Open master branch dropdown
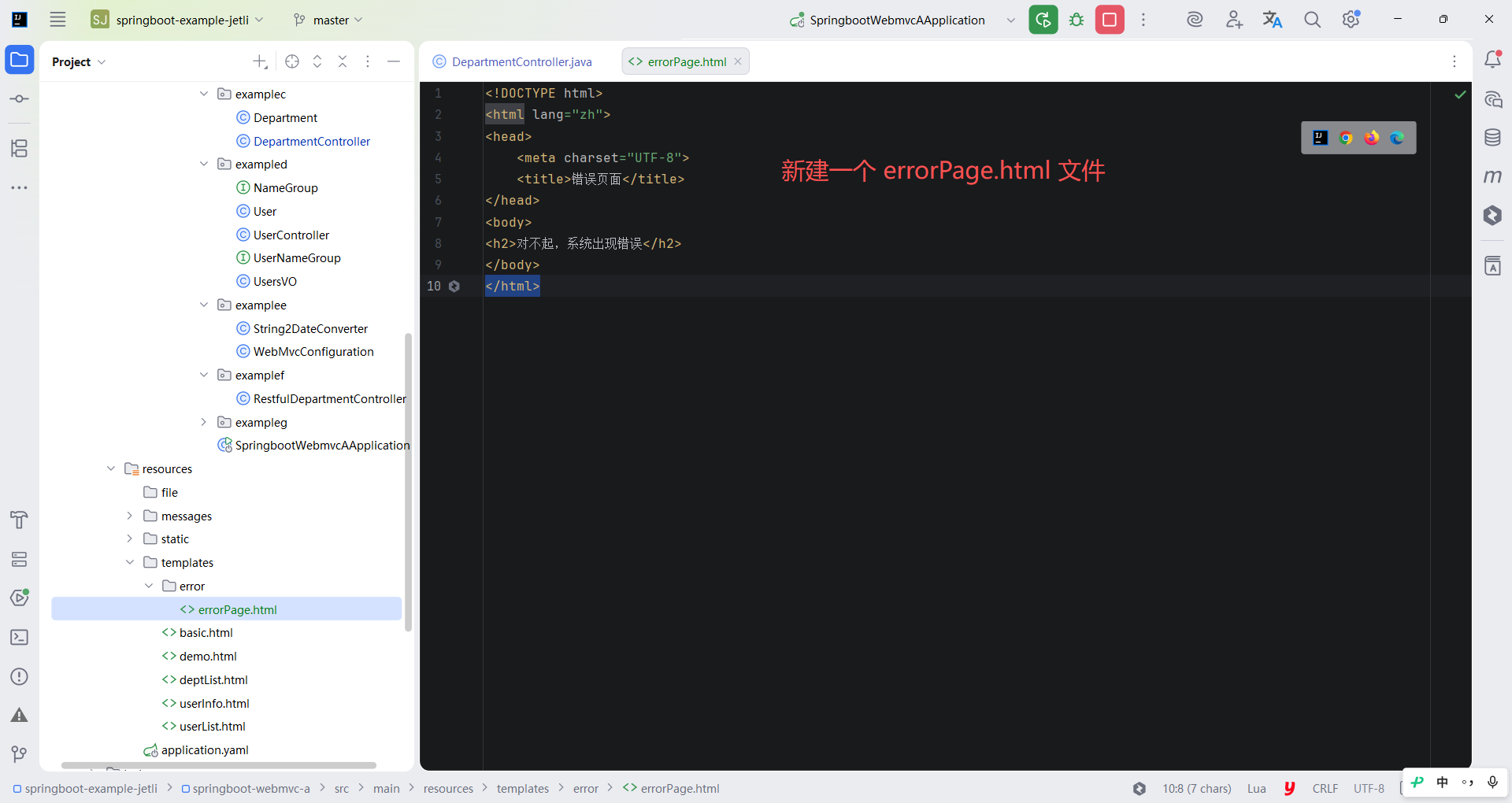Viewport: 1512px width, 803px height. click(x=328, y=20)
